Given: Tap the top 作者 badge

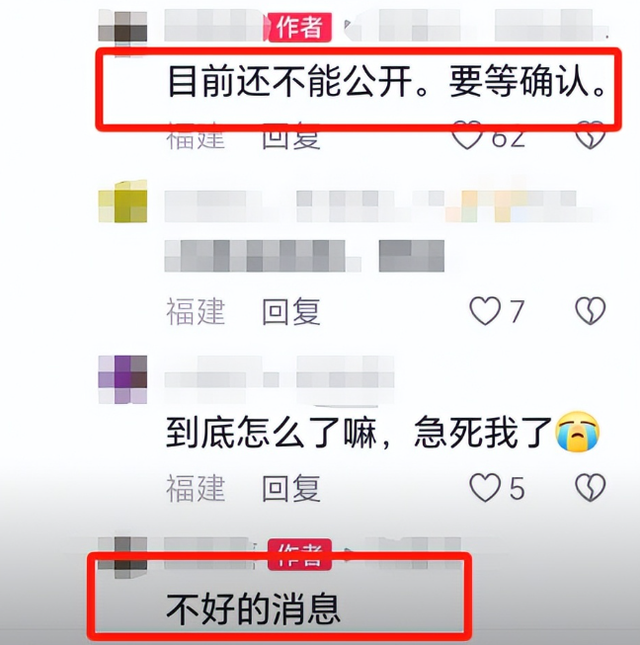Looking at the screenshot, I should coord(299,27).
